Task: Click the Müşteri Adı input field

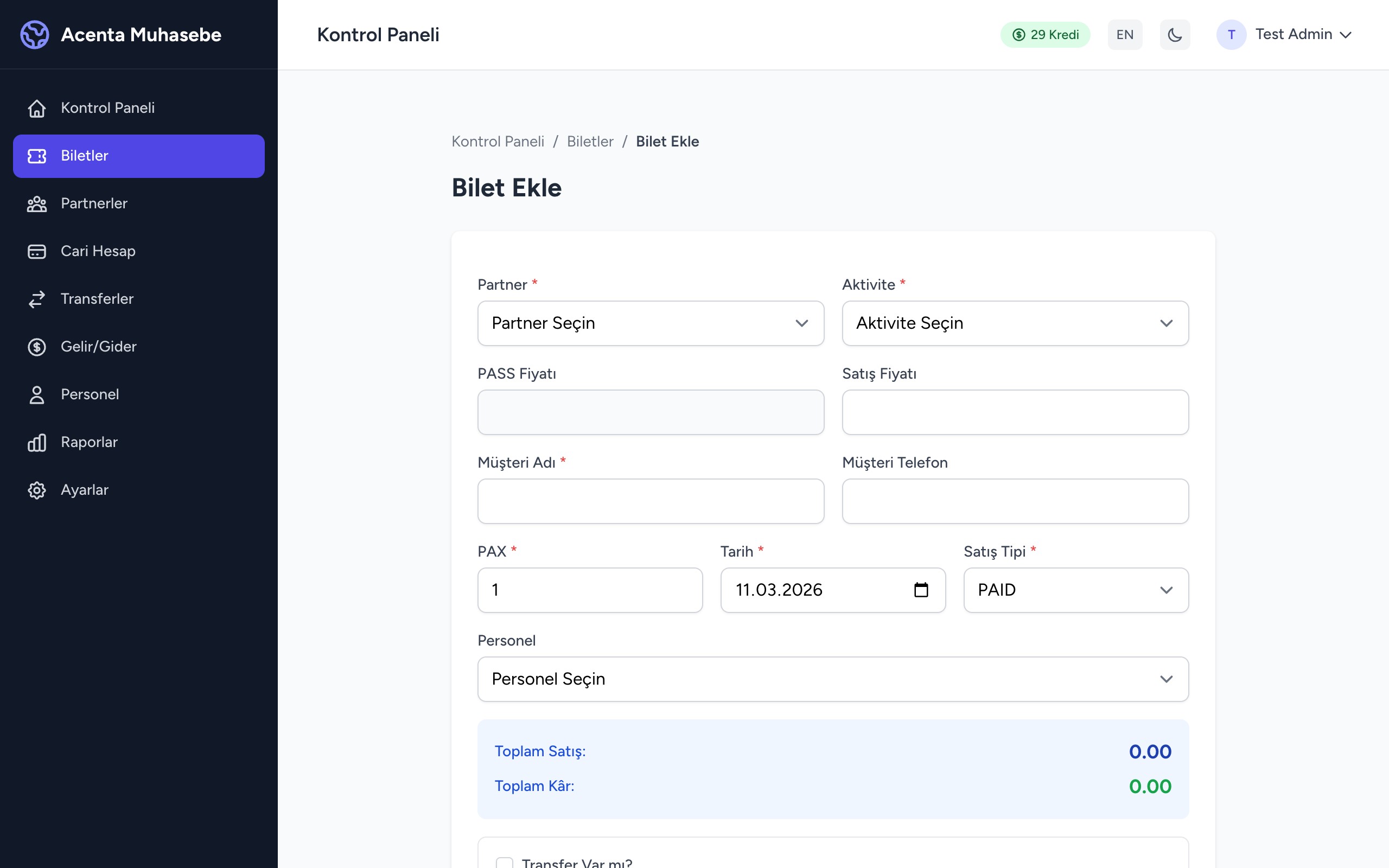Action: [651, 501]
